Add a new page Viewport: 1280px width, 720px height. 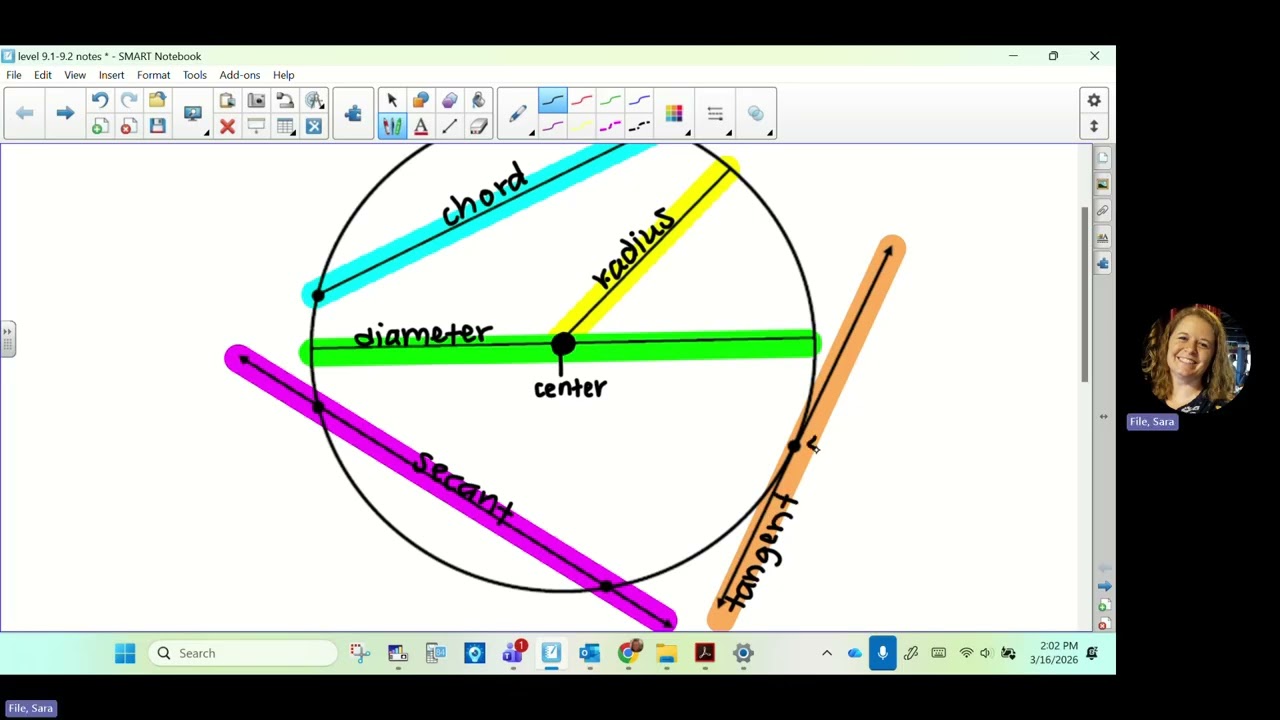100,126
